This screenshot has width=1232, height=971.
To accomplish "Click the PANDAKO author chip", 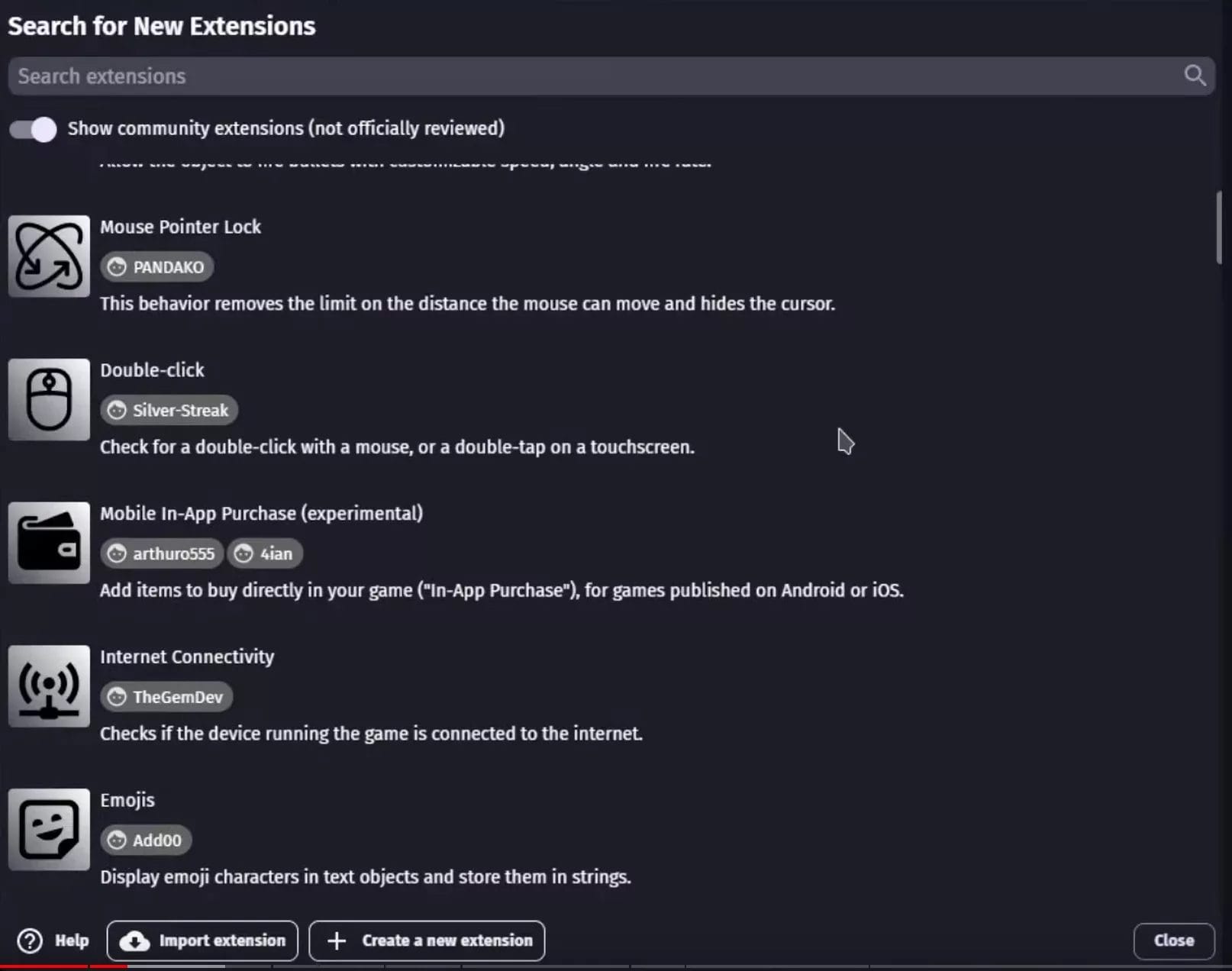I will point(156,266).
